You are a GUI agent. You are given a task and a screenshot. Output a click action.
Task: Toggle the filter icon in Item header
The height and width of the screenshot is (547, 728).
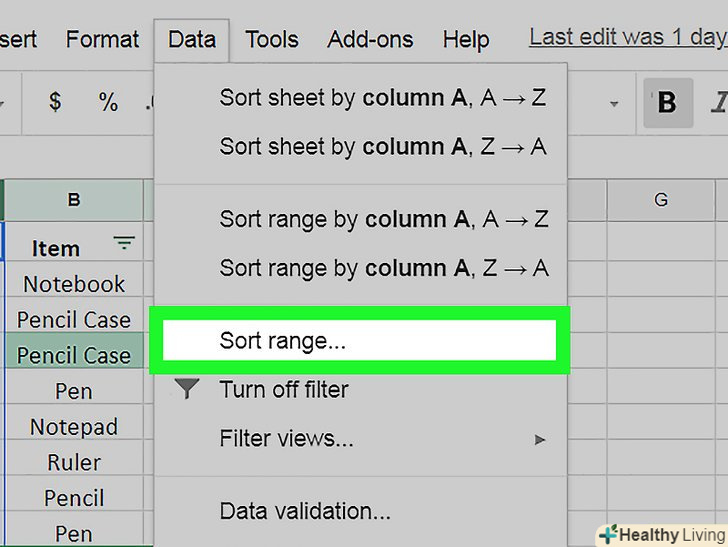pyautogui.click(x=124, y=243)
